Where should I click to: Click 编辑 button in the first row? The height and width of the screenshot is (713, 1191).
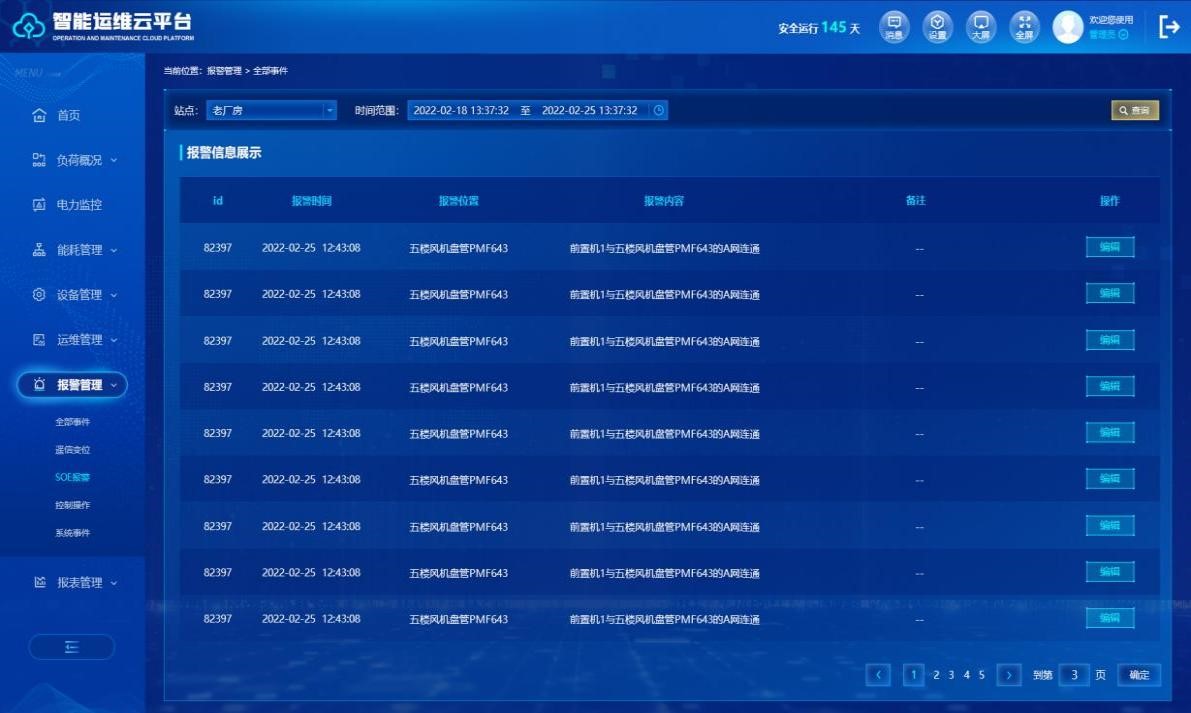pos(1109,247)
